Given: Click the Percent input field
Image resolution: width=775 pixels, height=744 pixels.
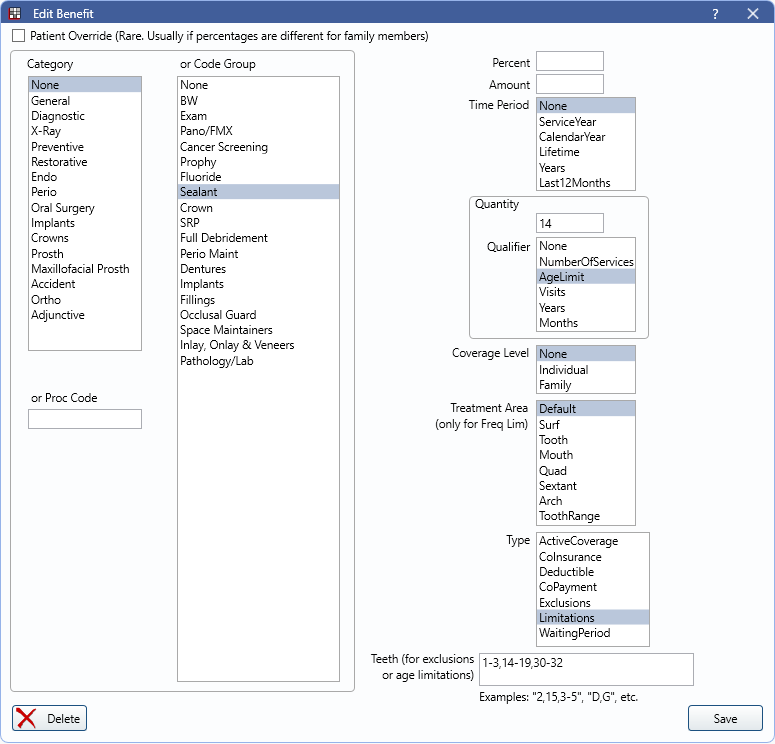Looking at the screenshot, I should [x=569, y=62].
